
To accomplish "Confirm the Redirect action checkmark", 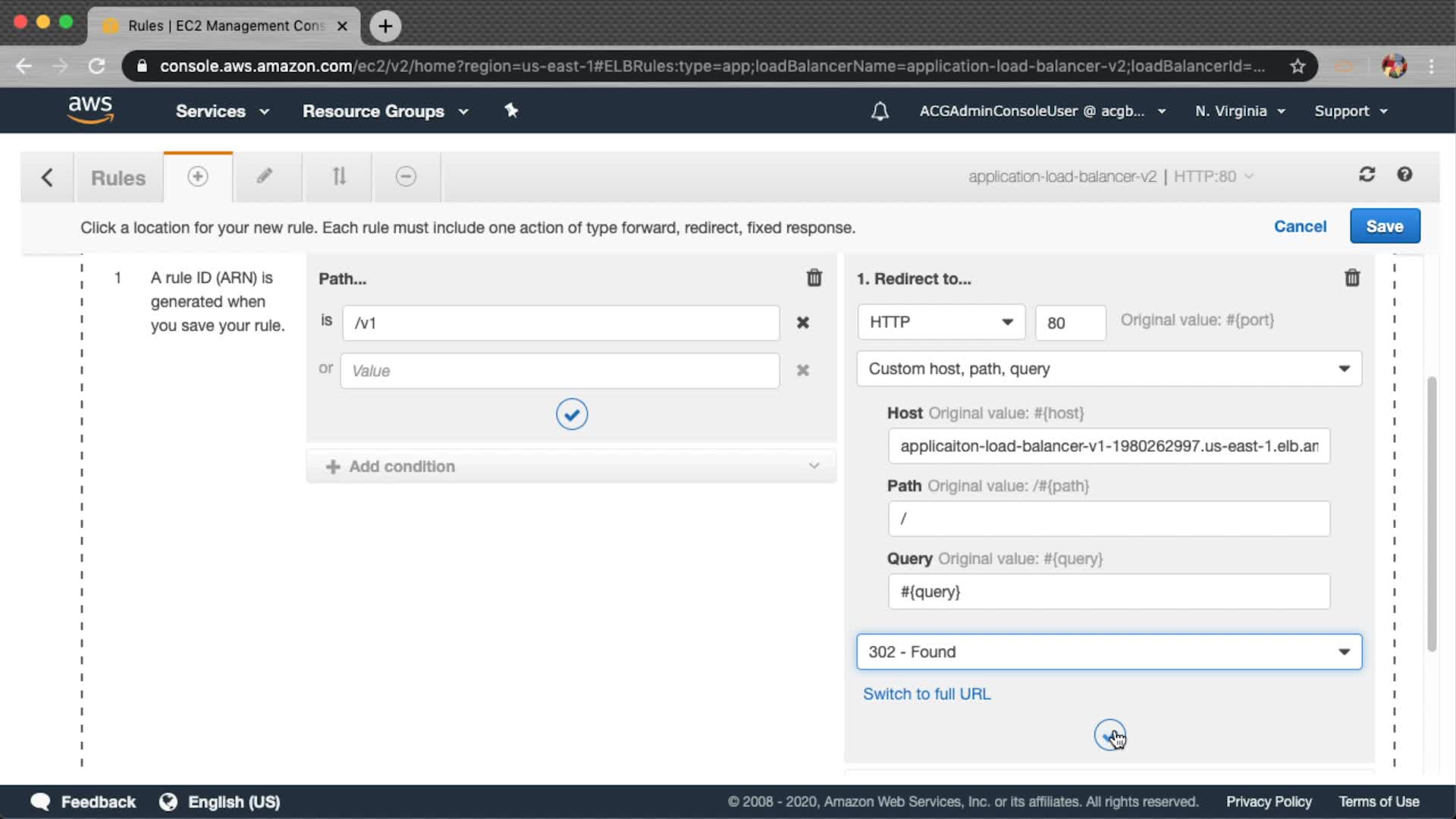I will click(x=1109, y=735).
